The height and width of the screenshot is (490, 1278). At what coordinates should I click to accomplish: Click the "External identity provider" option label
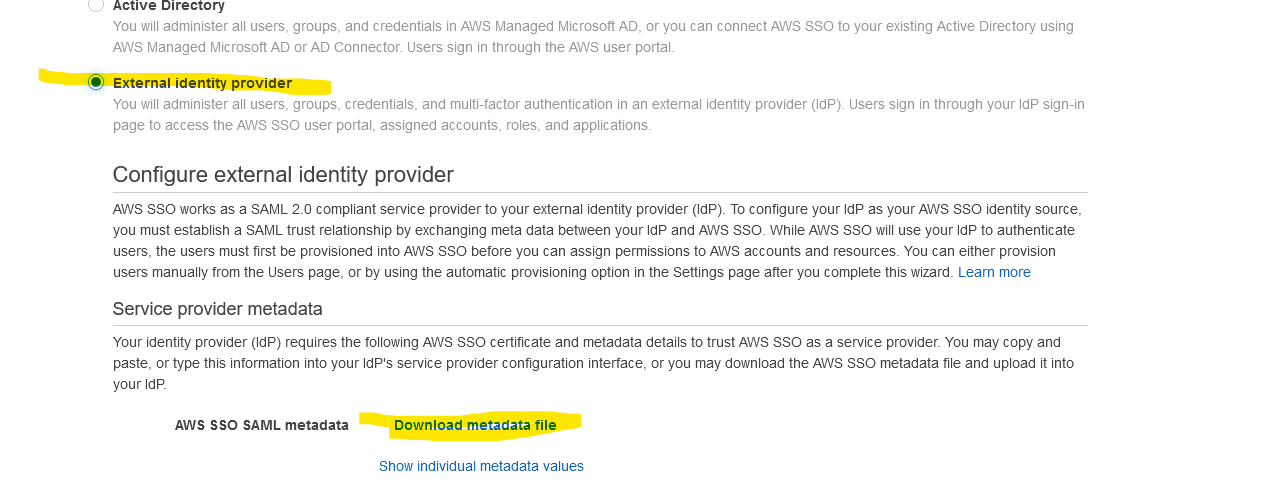203,83
